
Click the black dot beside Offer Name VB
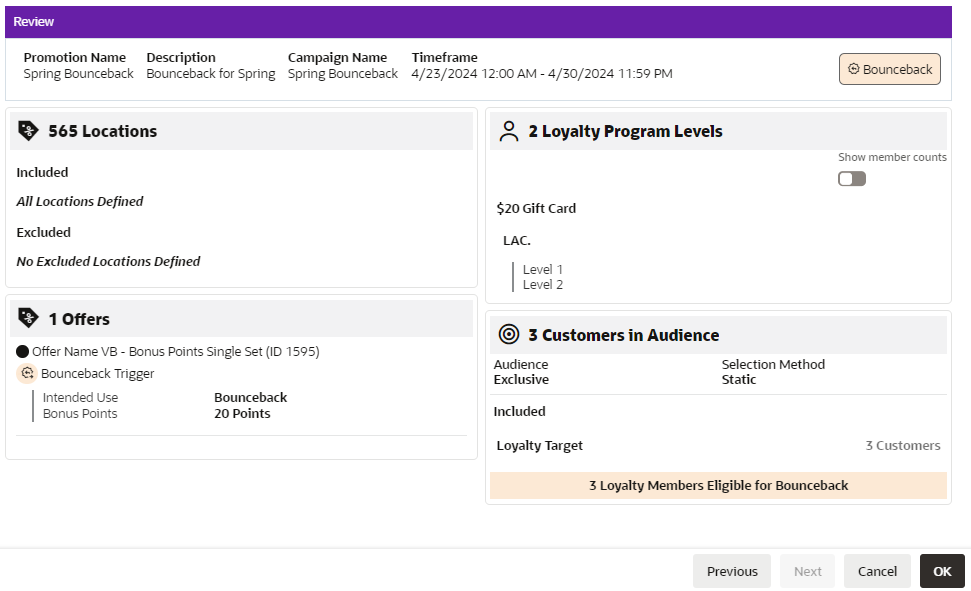coord(22,352)
